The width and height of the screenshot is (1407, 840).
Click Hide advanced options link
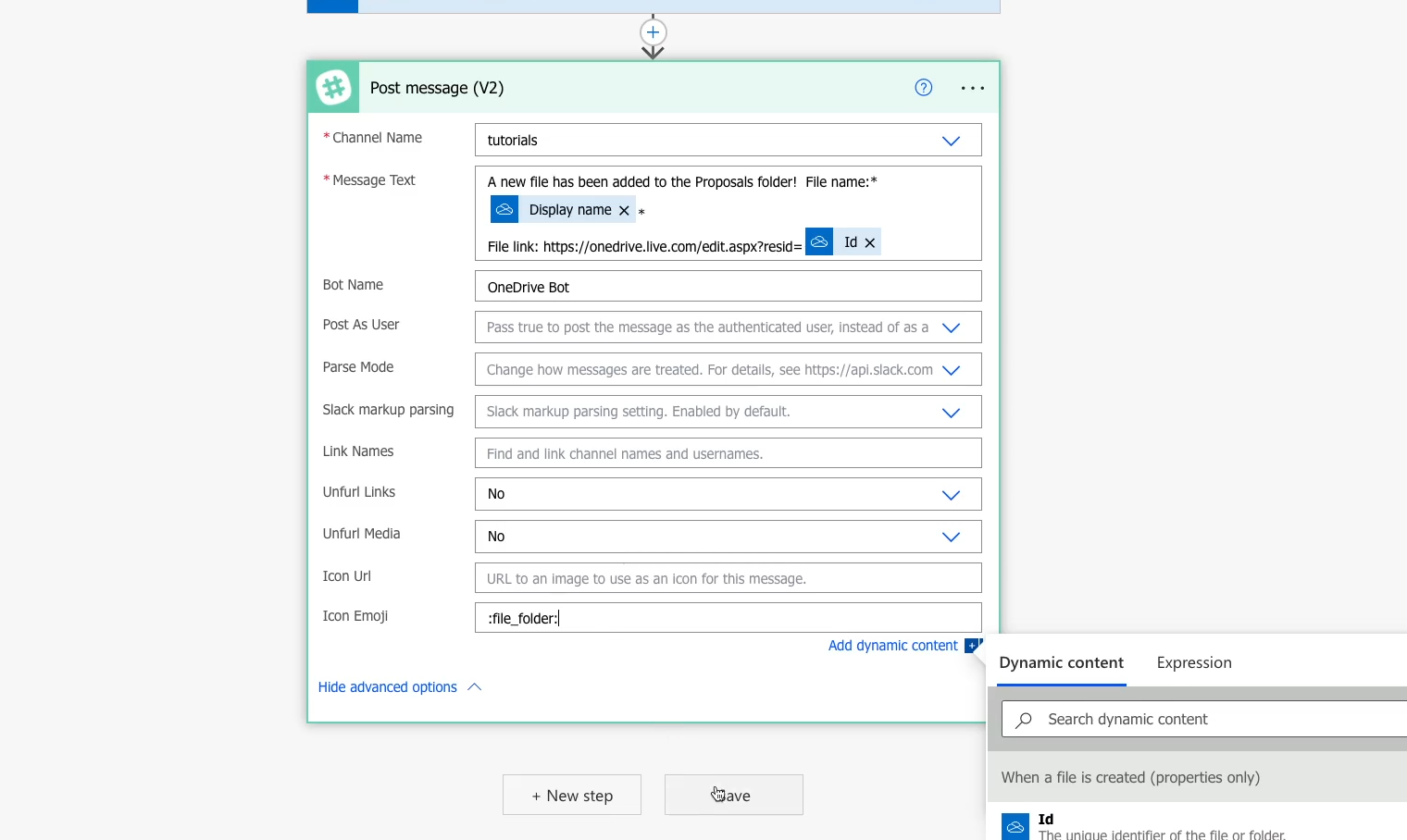click(x=388, y=687)
